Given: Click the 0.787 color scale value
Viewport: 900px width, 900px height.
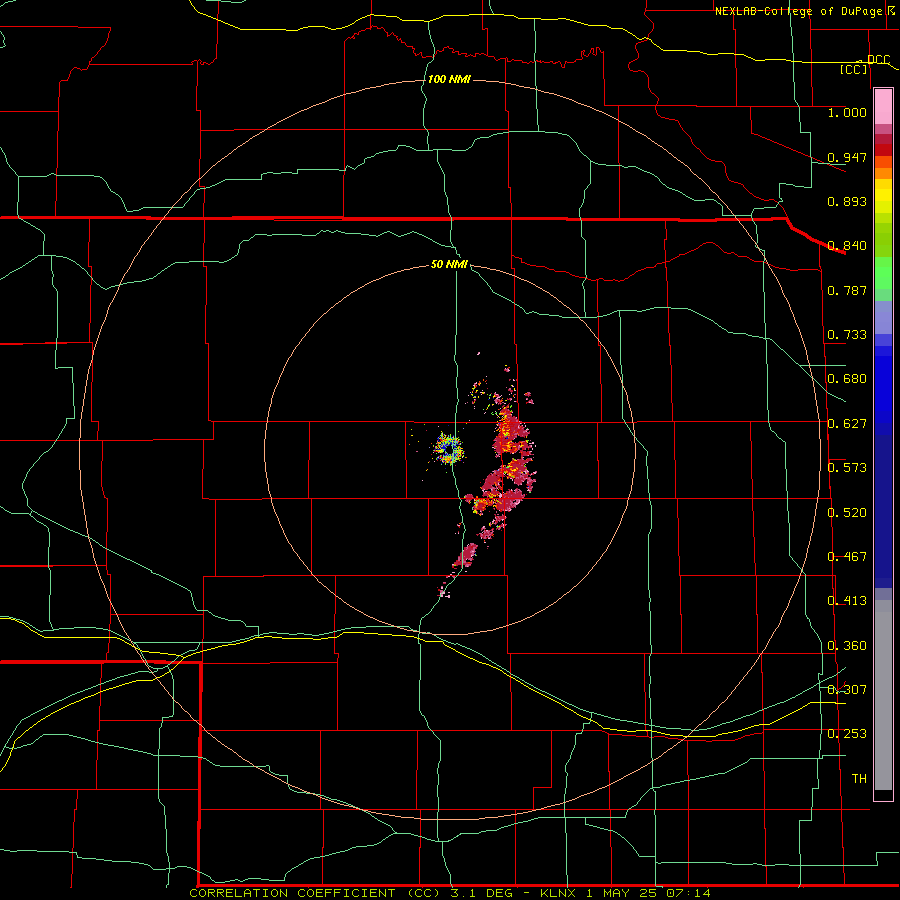Looking at the screenshot, I should click(x=847, y=290).
